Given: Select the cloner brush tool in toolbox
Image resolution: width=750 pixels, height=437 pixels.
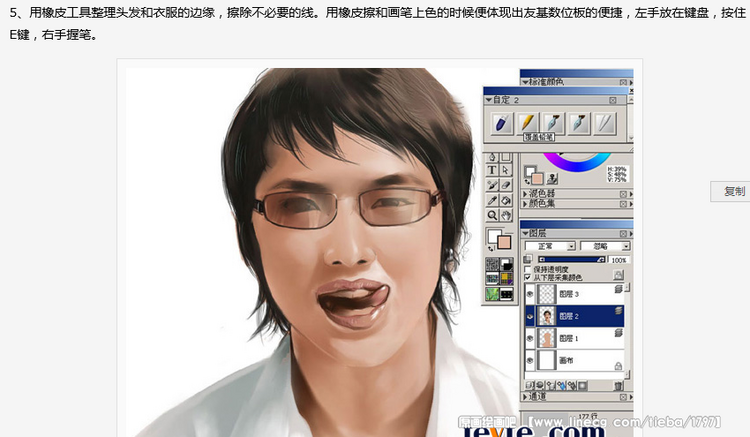Looking at the screenshot, I should (492, 186).
